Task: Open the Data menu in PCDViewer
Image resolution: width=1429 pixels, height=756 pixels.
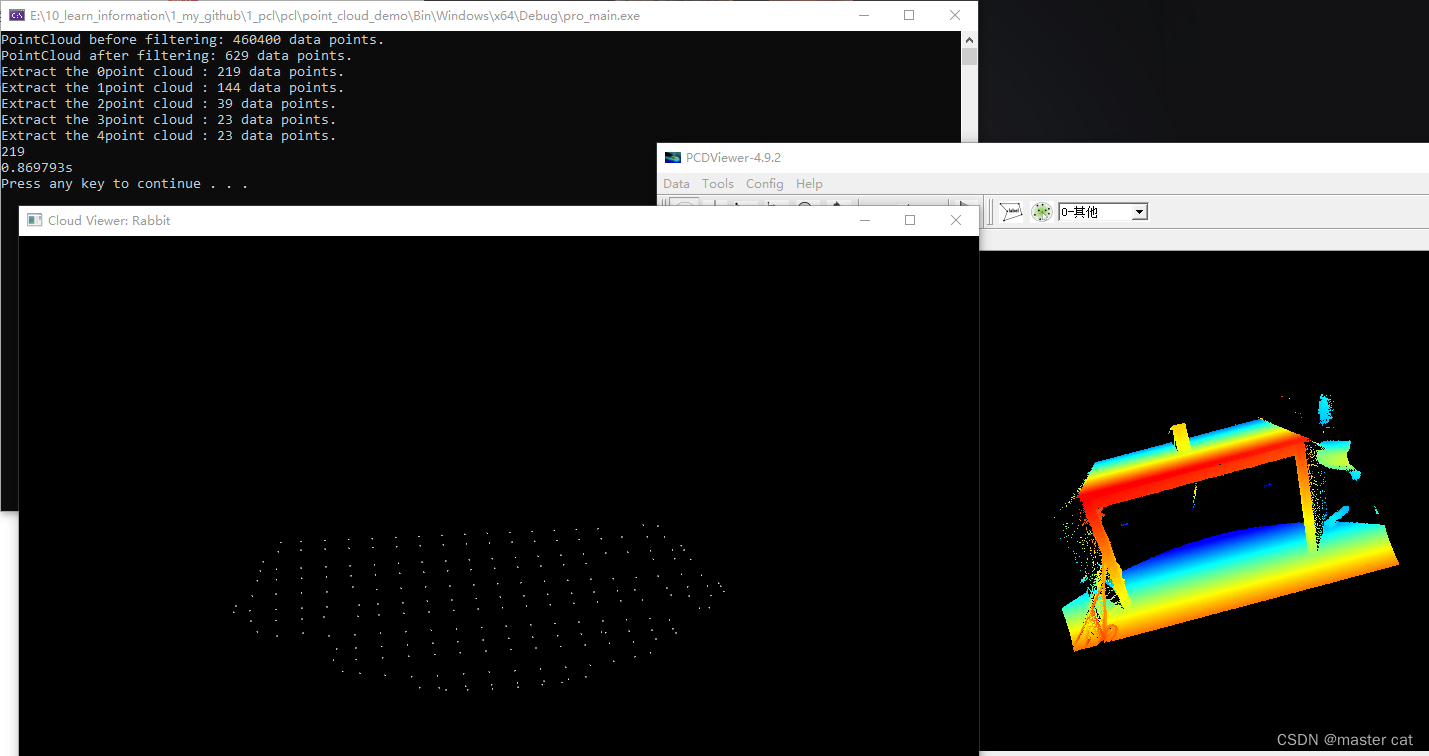Action: tap(676, 183)
